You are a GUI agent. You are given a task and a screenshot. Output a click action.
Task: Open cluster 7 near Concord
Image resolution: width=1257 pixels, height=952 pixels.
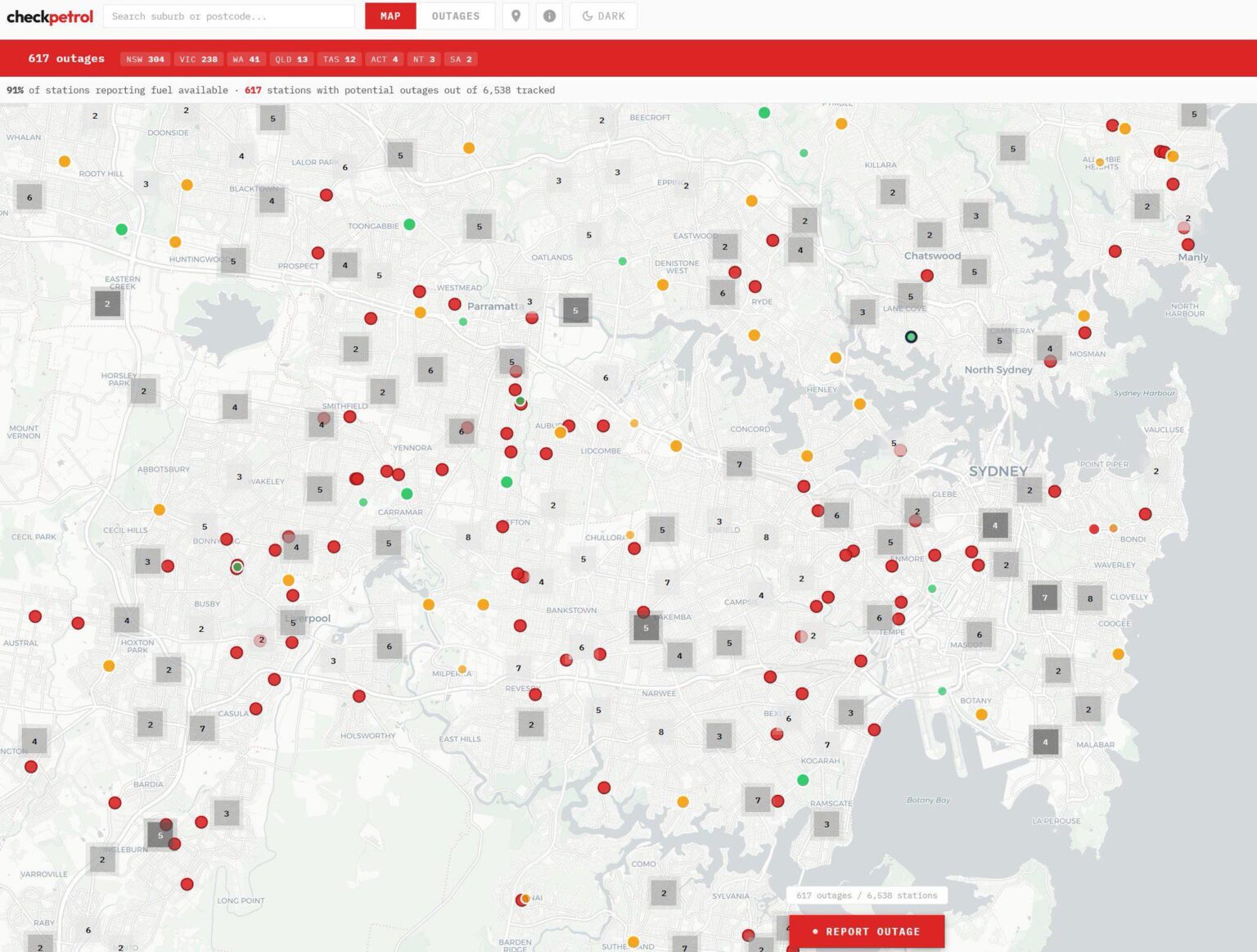coord(739,464)
